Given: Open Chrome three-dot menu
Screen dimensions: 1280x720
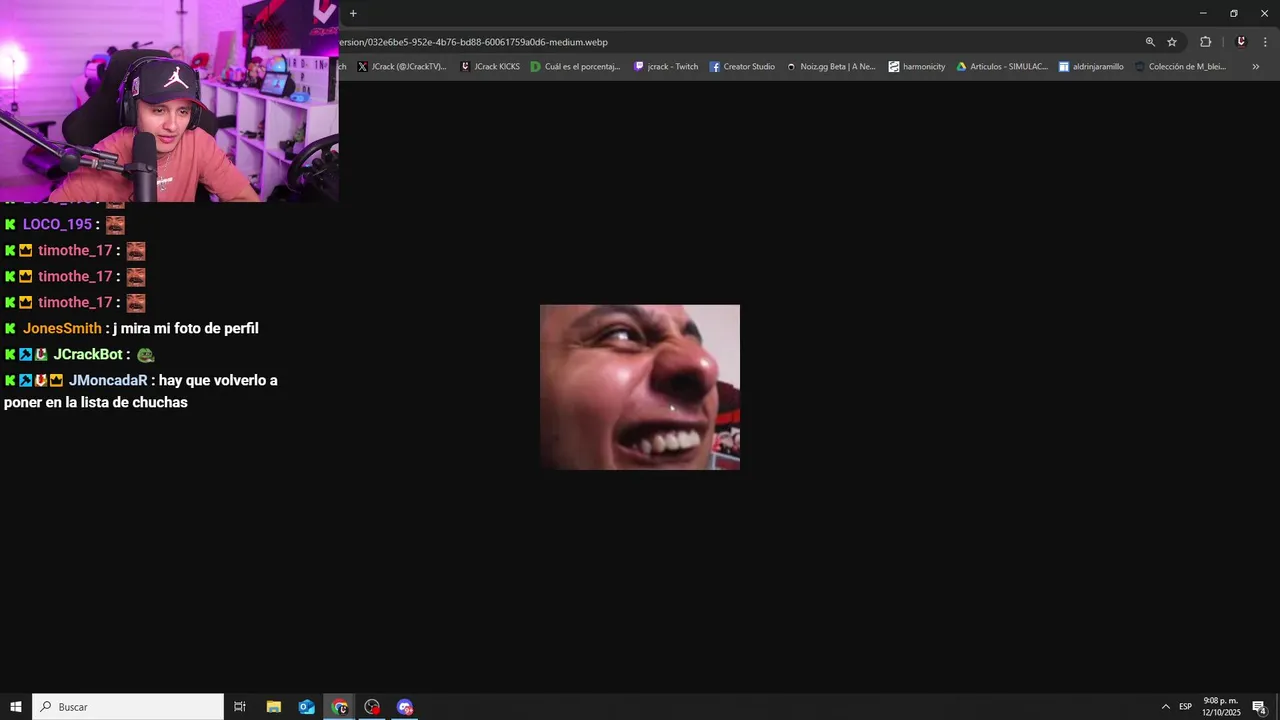Looking at the screenshot, I should point(1265,42).
